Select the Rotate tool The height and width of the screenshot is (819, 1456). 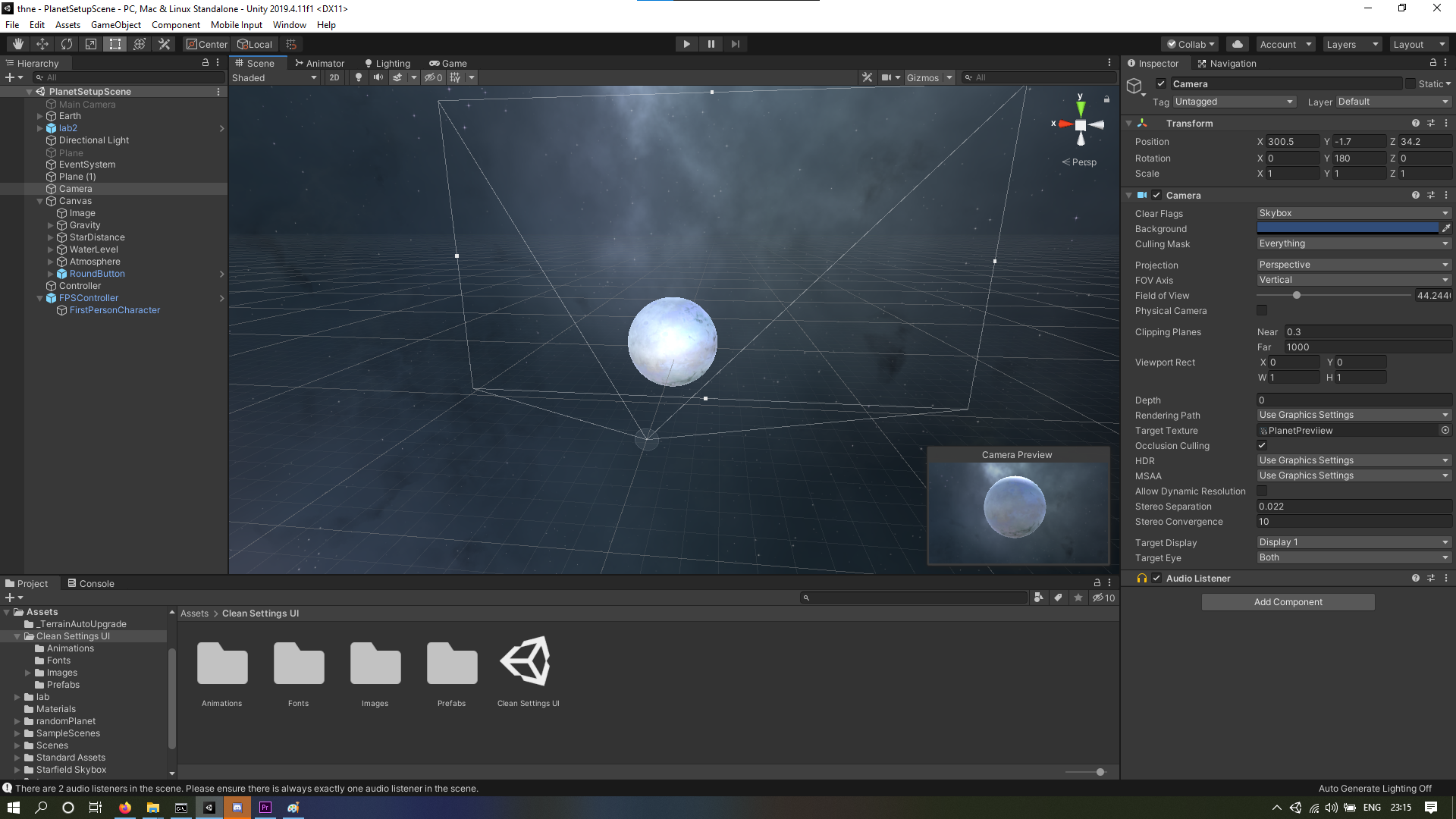pyautogui.click(x=67, y=44)
